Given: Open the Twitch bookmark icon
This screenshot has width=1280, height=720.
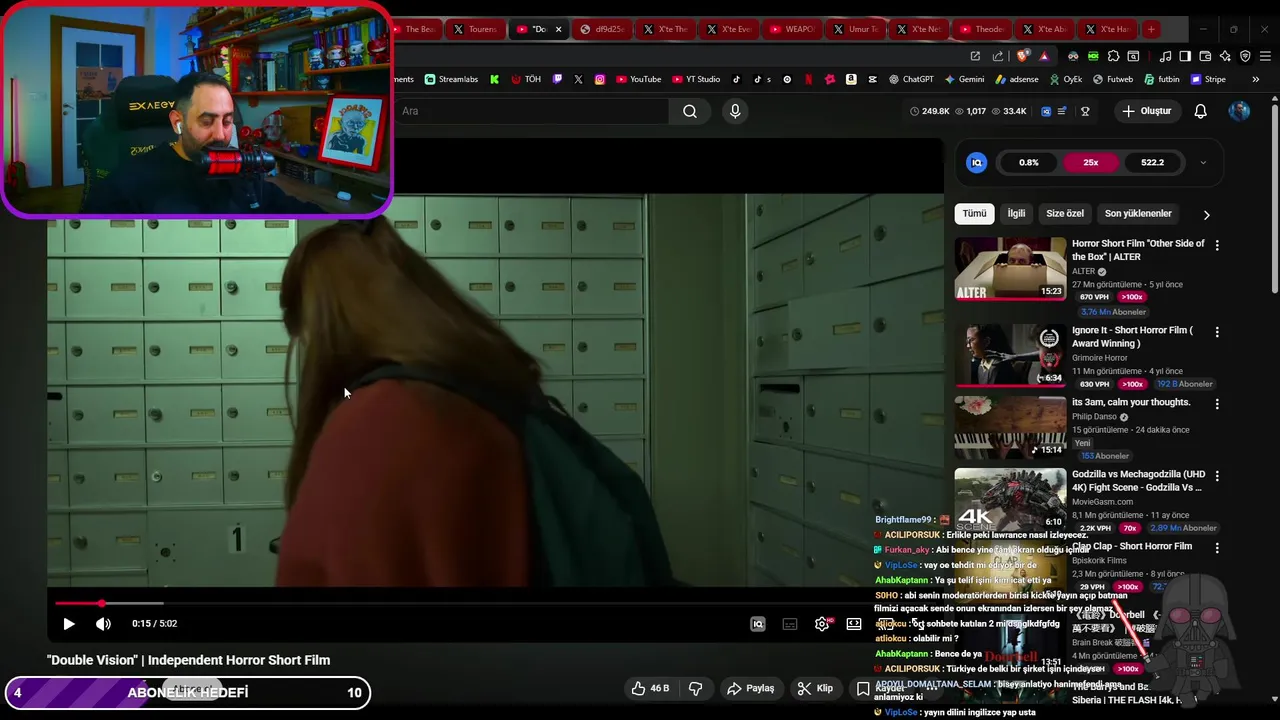Looking at the screenshot, I should 558,79.
